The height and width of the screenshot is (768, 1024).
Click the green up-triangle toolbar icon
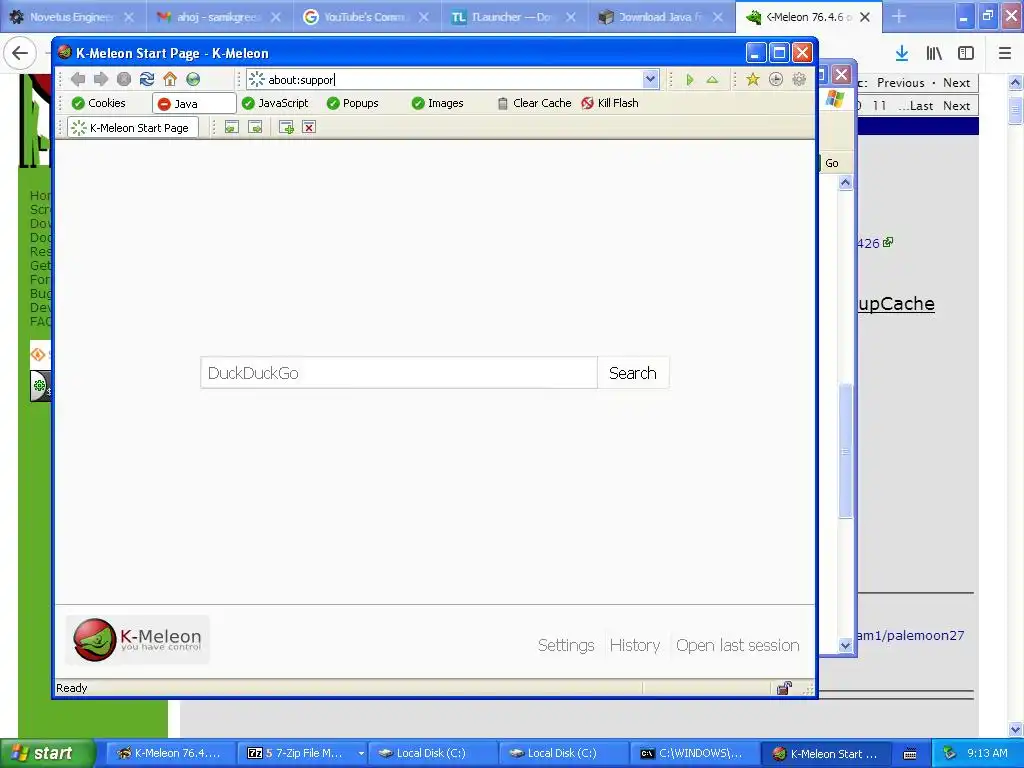coord(712,80)
